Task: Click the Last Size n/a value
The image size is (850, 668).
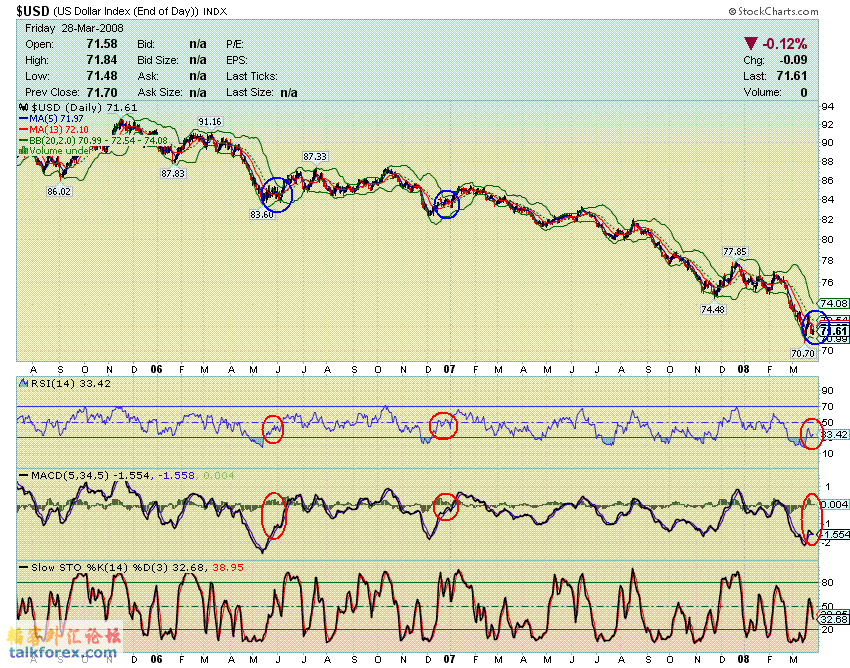Action: pos(289,92)
